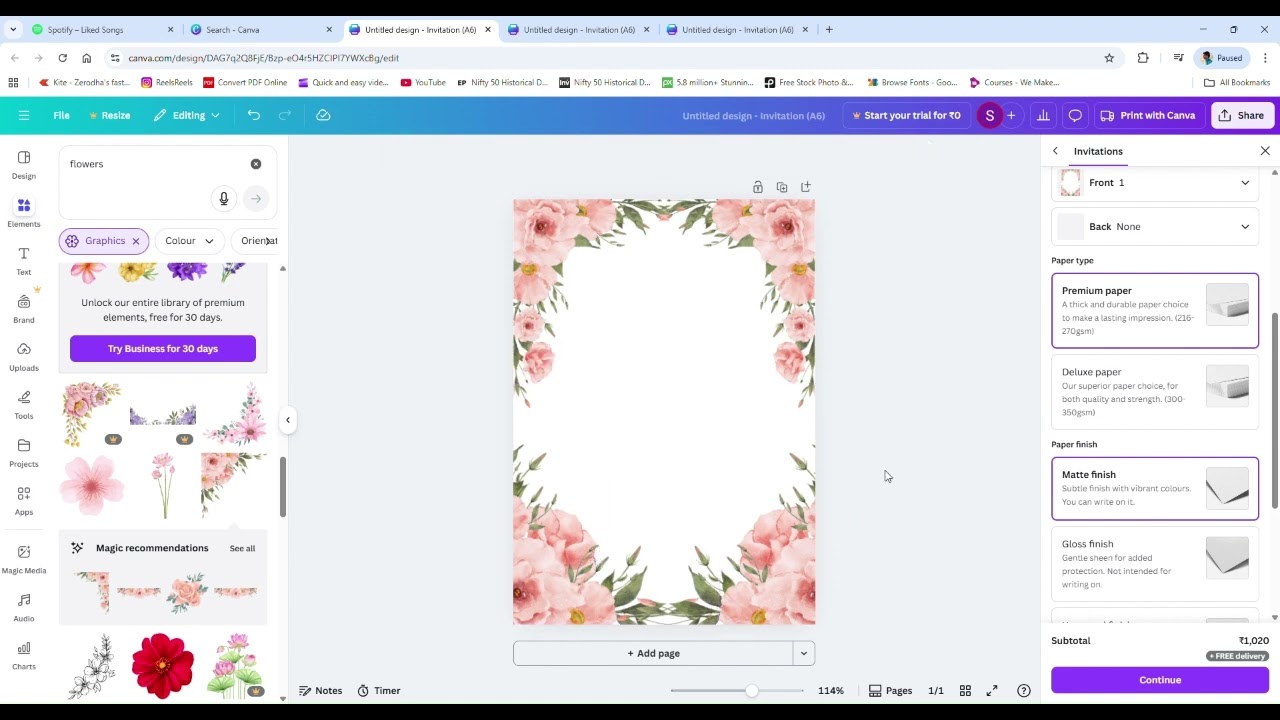Viewport: 1280px width, 720px height.
Task: Open the Pages view button
Action: coord(890,691)
